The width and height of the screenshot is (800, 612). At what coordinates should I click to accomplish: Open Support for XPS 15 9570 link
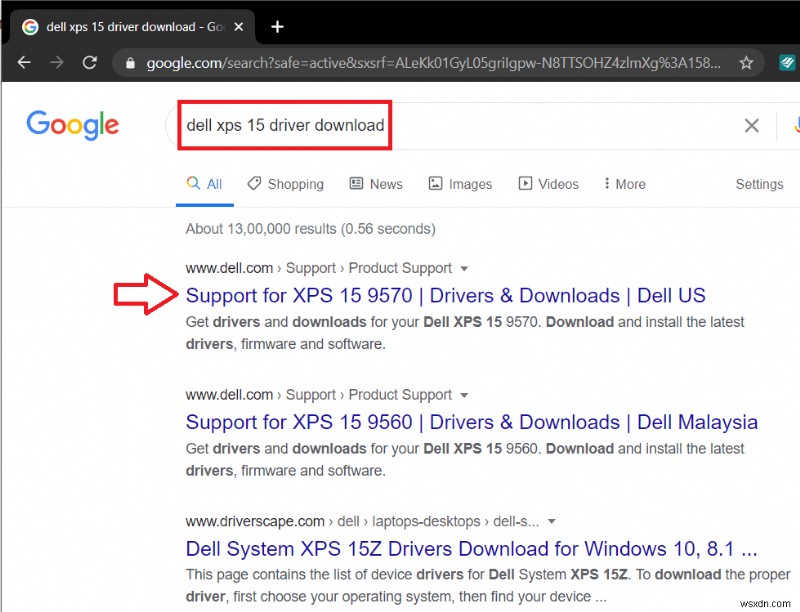[x=447, y=296]
